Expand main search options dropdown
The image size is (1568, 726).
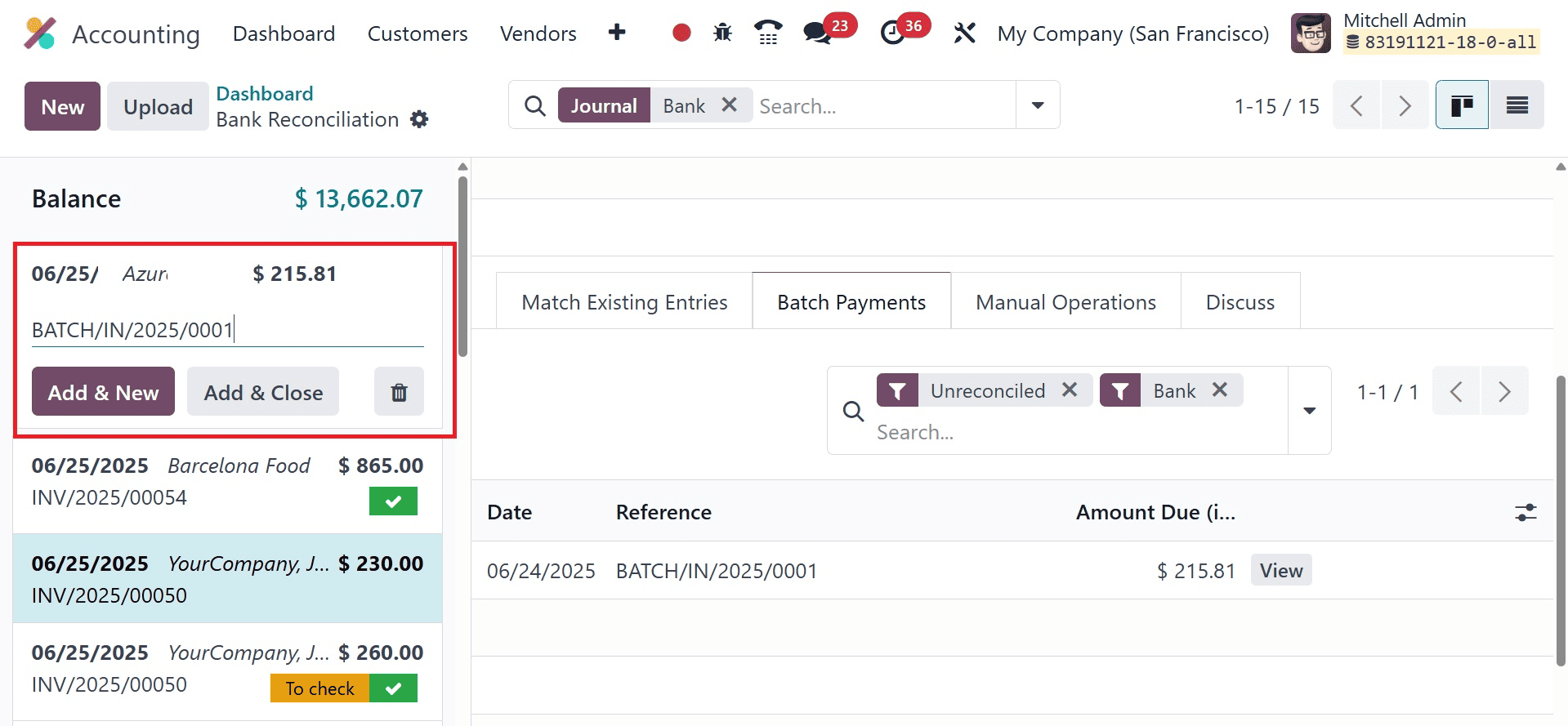tap(1038, 105)
